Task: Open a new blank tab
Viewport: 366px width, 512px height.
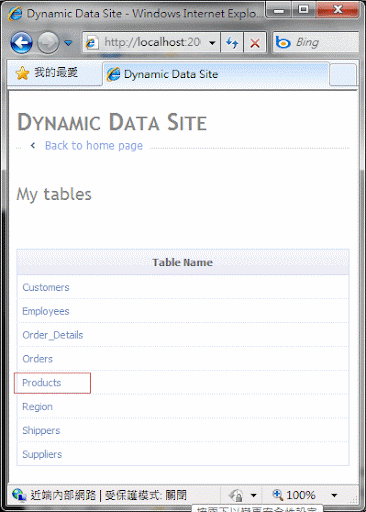Action: (343, 74)
